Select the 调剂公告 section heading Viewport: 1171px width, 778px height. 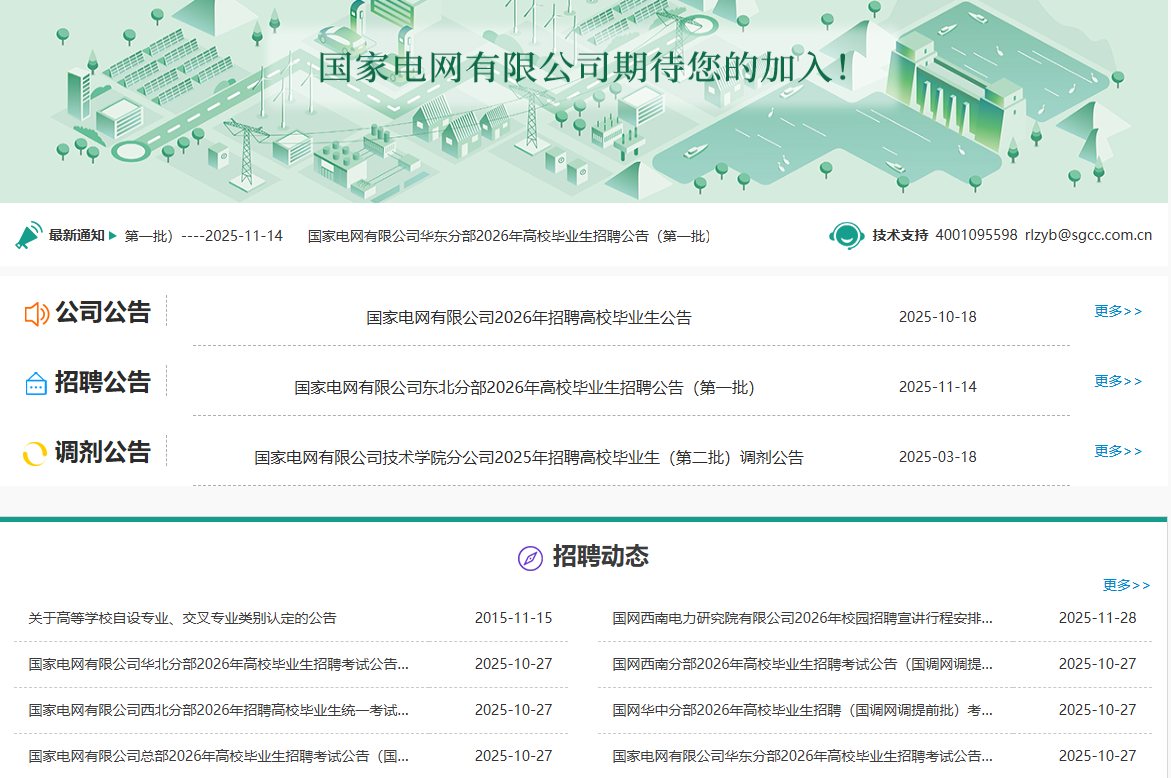[x=102, y=452]
